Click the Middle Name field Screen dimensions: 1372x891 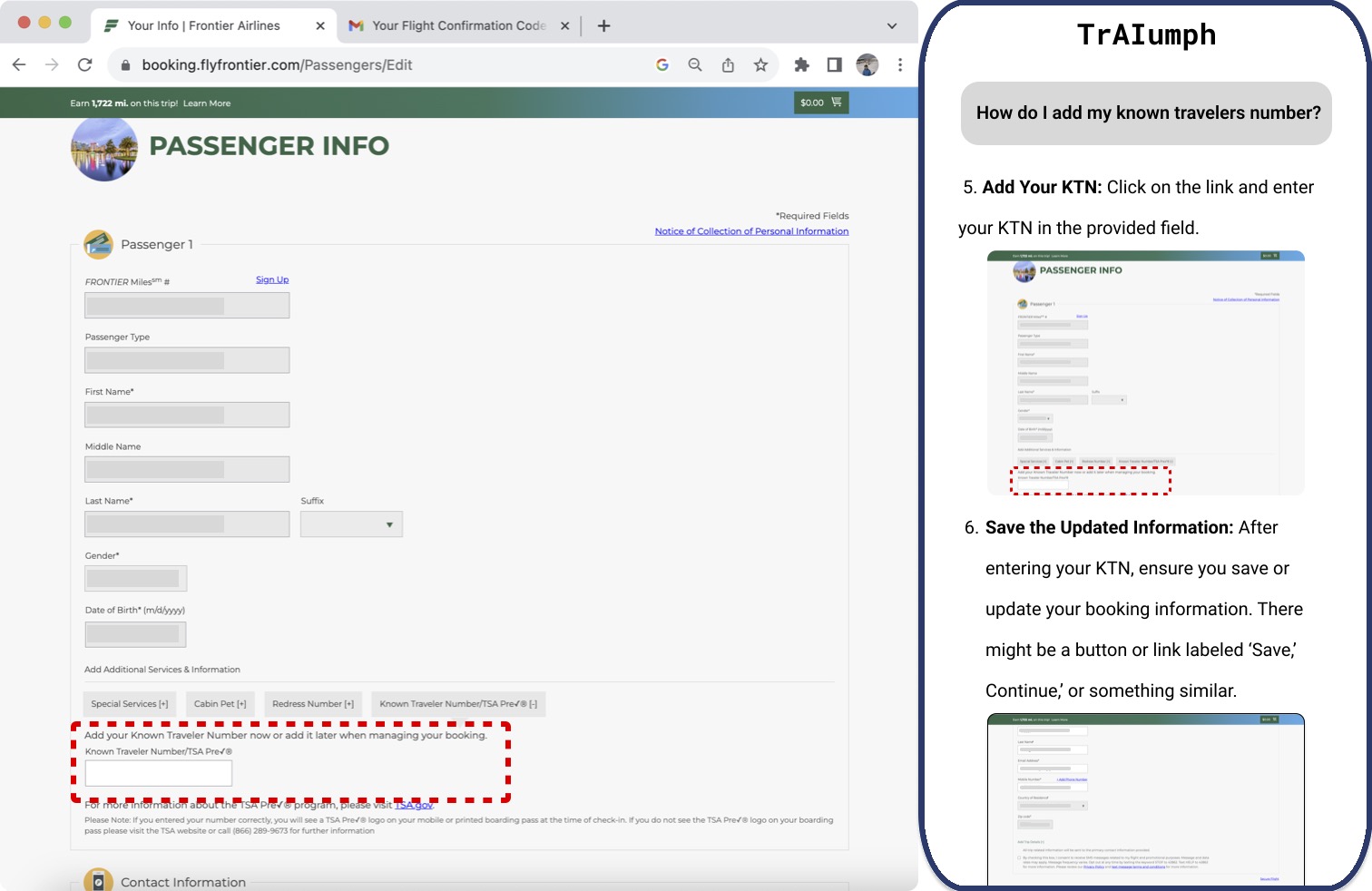coord(187,469)
